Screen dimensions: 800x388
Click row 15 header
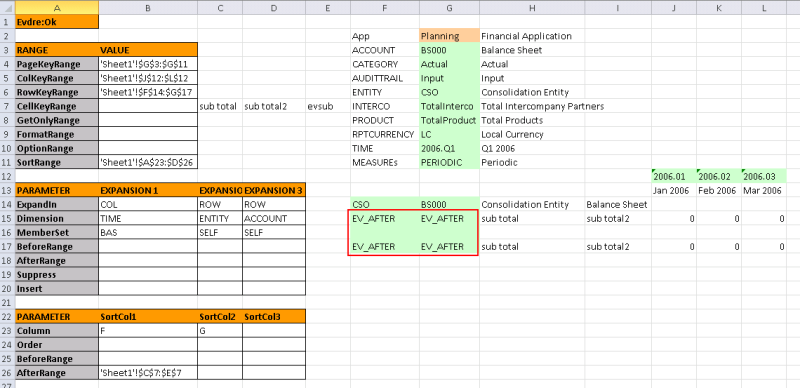pos(7,219)
